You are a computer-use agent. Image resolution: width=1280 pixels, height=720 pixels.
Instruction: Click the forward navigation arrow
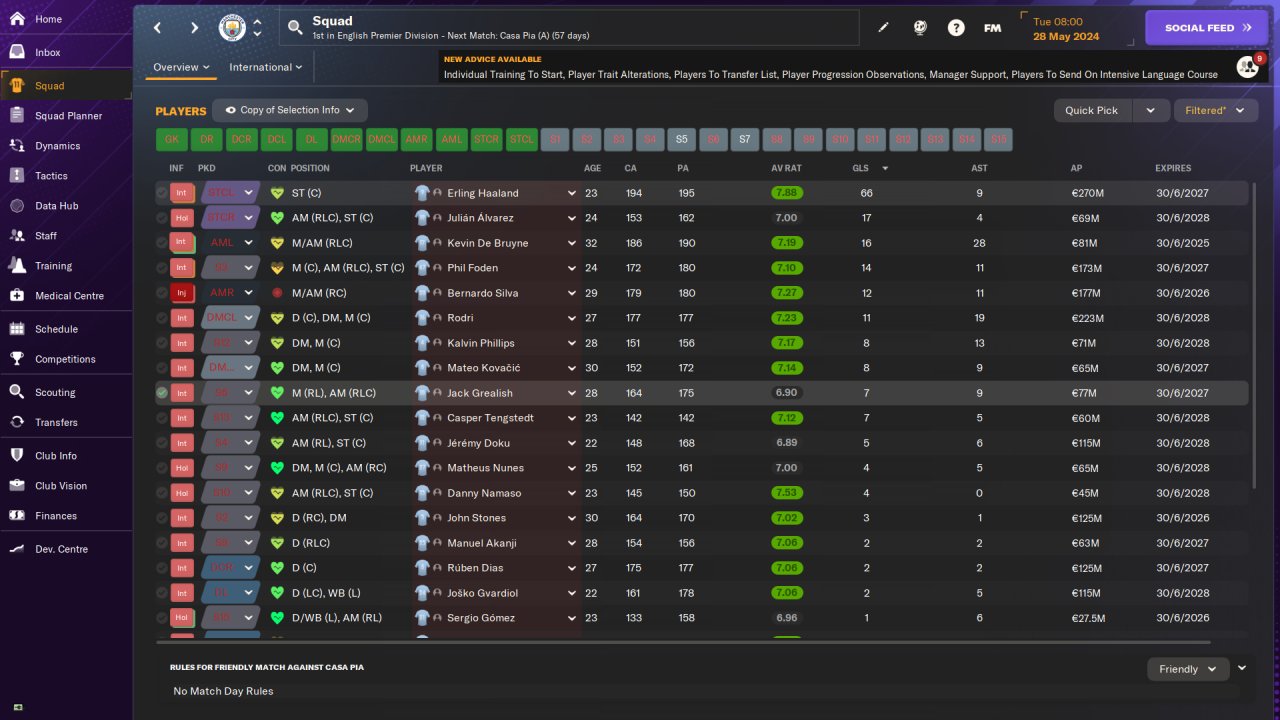[x=194, y=28]
